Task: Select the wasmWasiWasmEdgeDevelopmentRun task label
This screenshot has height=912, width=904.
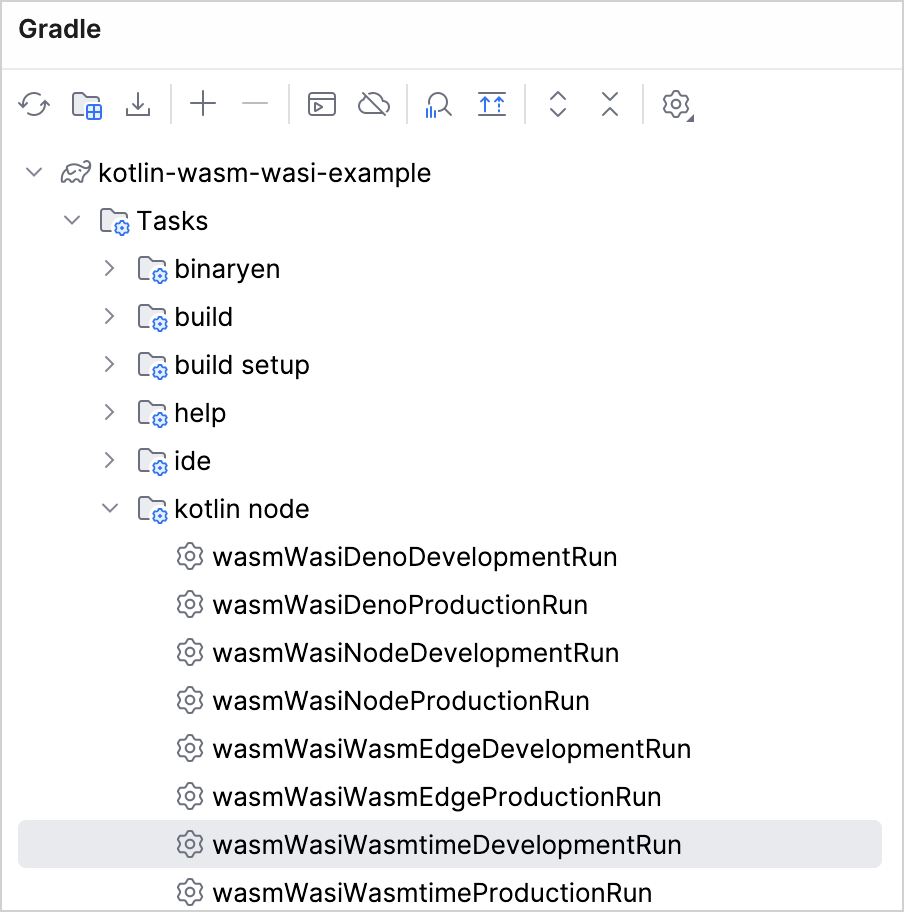Action: (x=452, y=749)
